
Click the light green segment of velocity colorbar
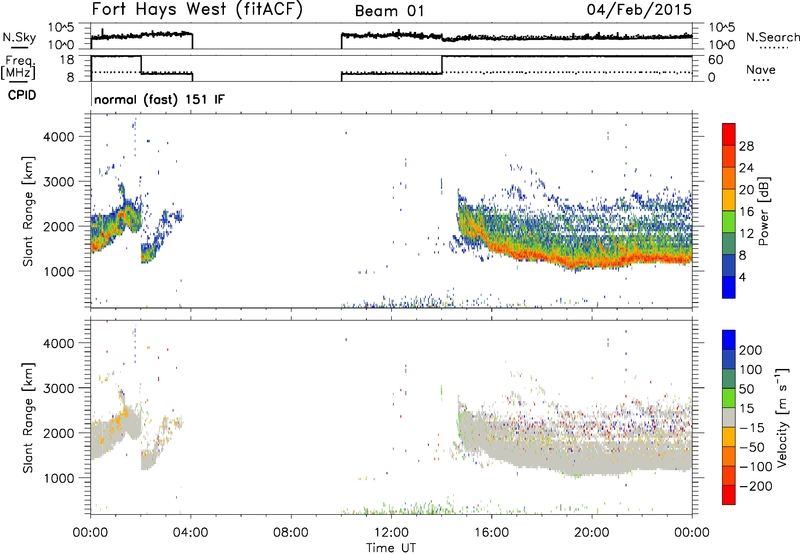(x=729, y=399)
